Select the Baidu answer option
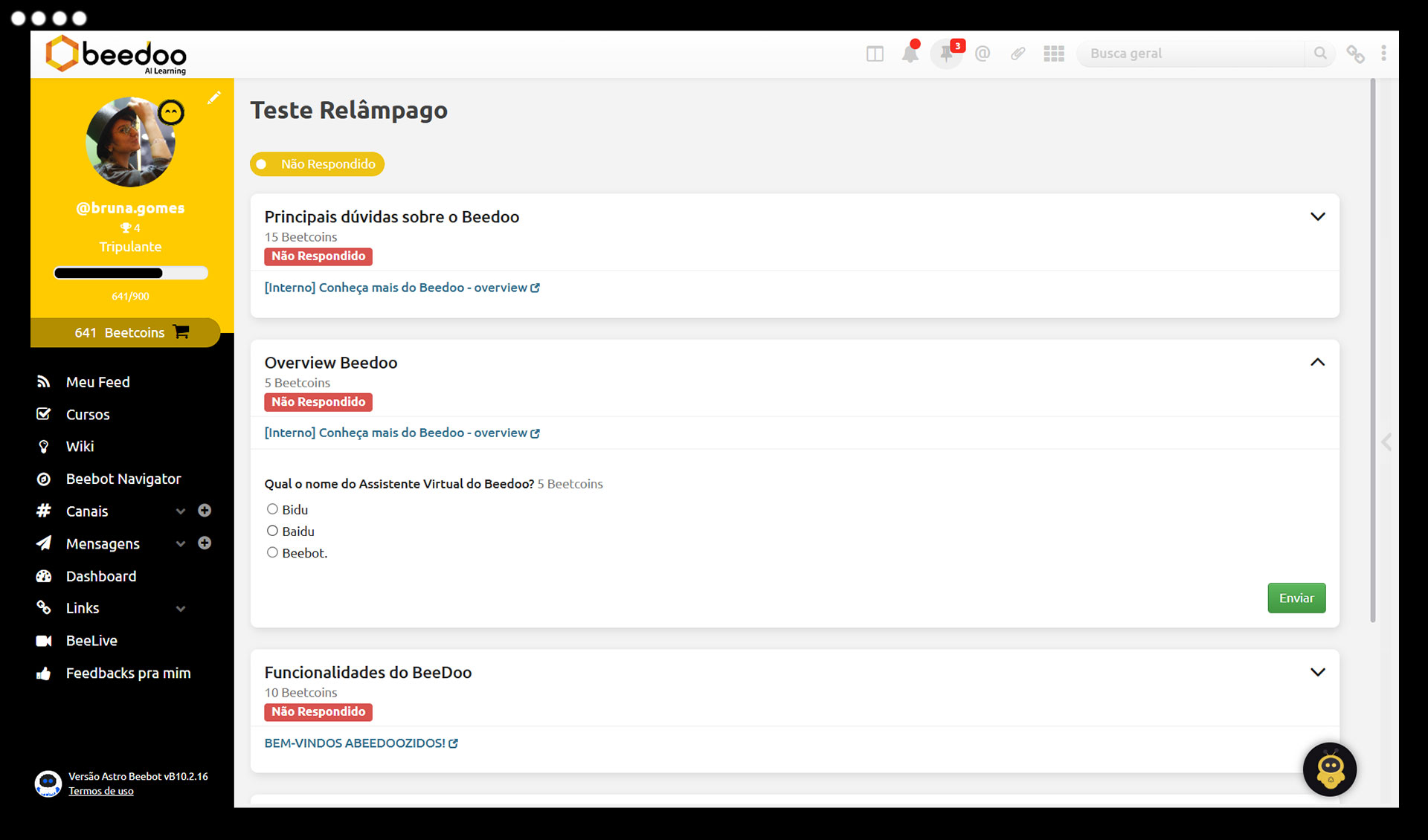Image resolution: width=1428 pixels, height=840 pixels. tap(273, 531)
